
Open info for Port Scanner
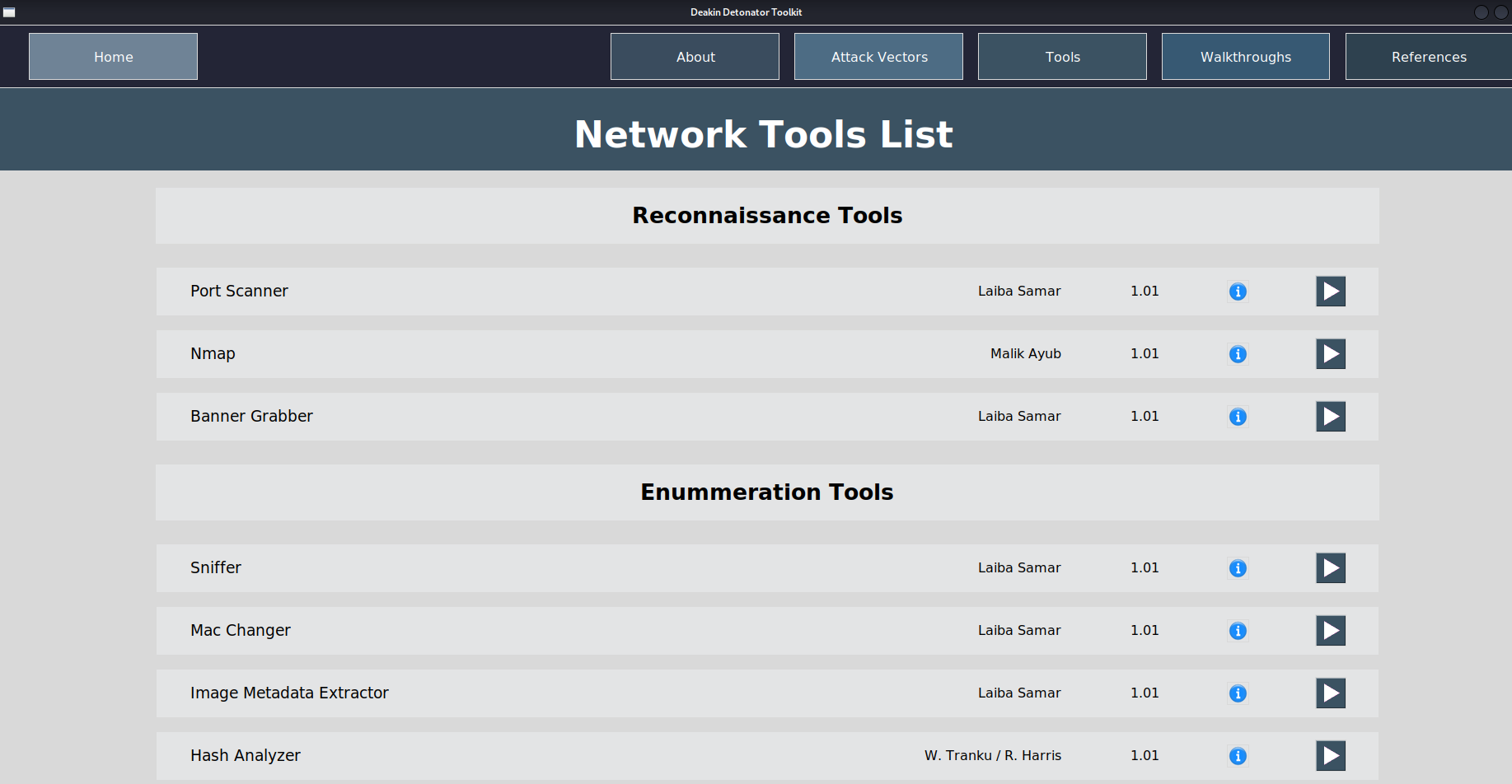[x=1238, y=292]
